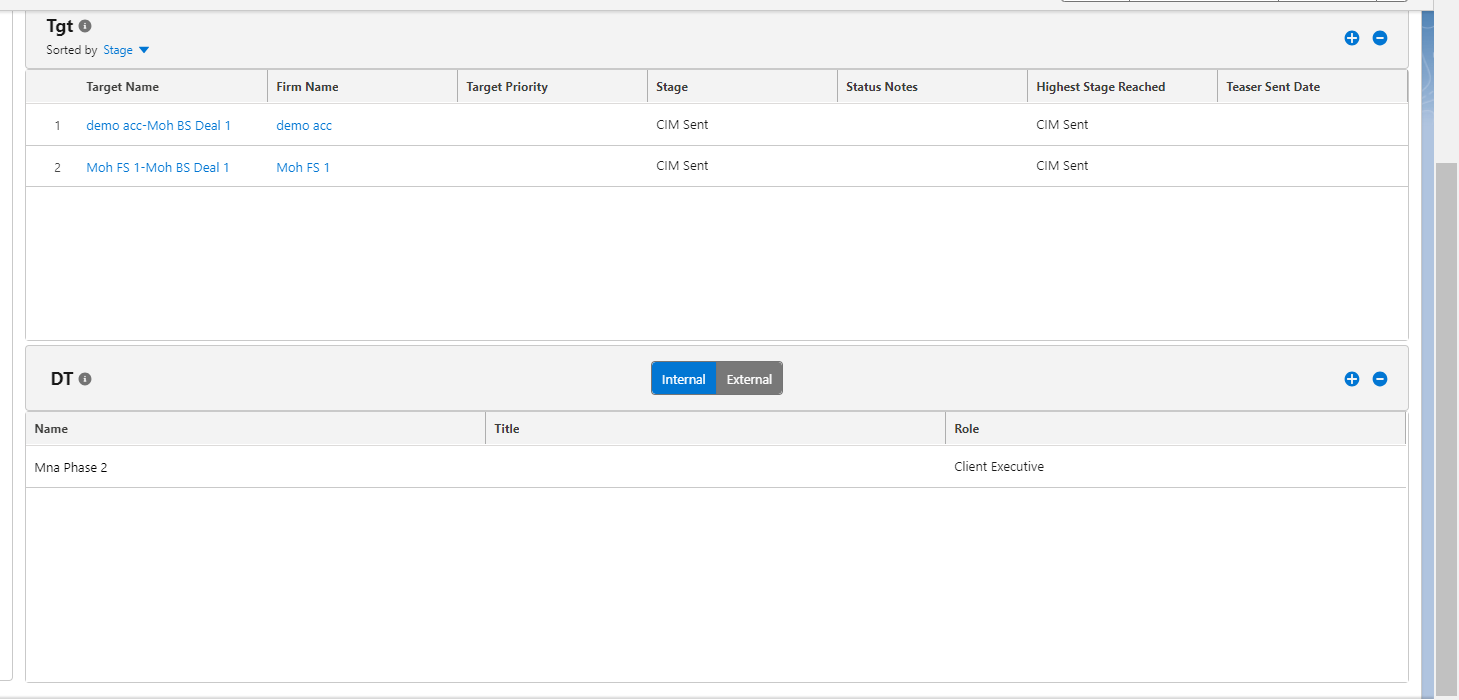Click the plus icon in DT section

point(1351,379)
